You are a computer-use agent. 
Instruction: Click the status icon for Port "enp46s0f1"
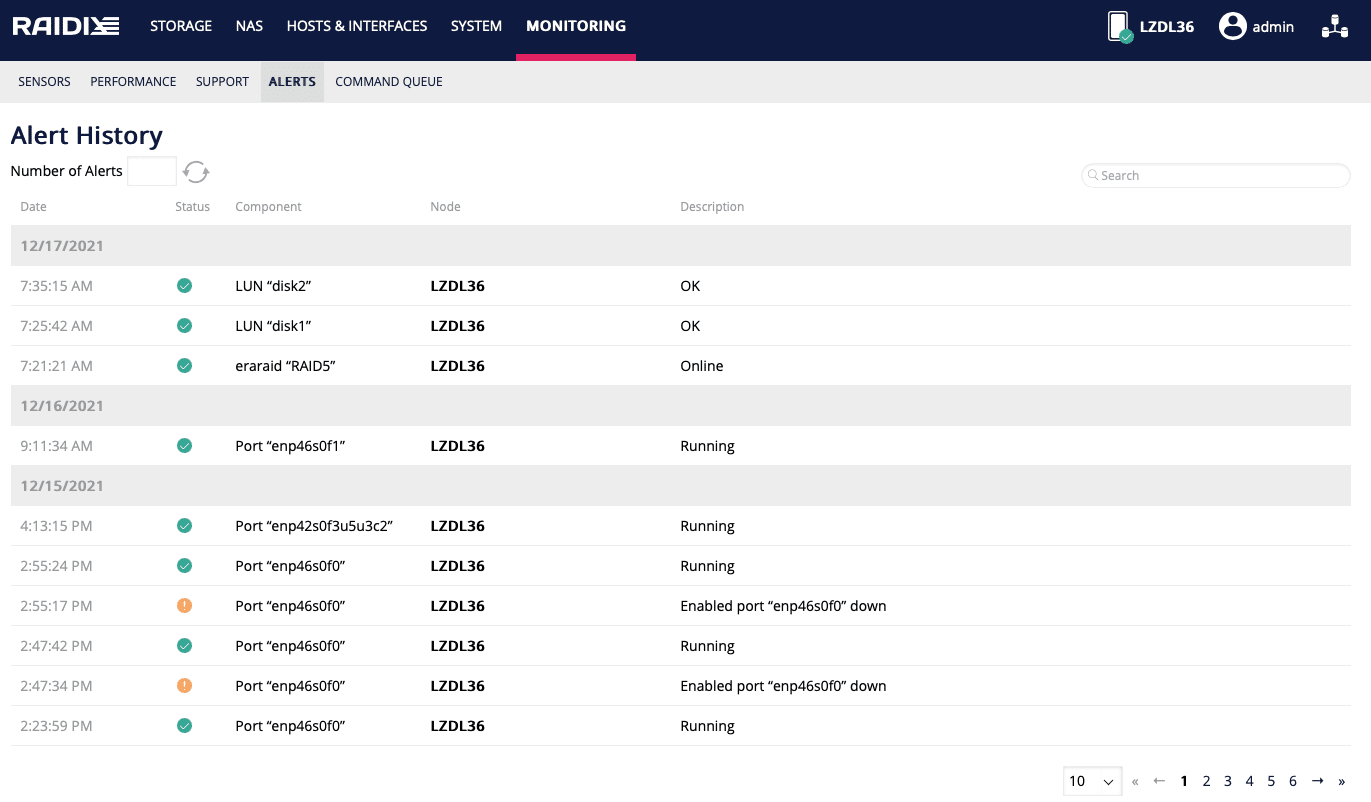click(x=184, y=446)
